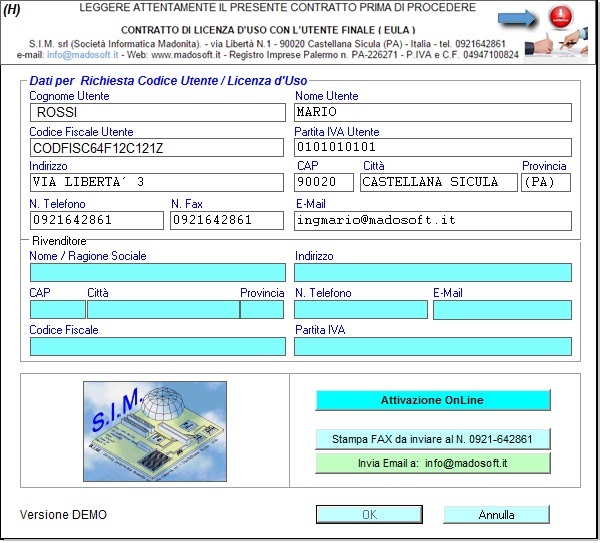Screen dimensions: 602x543
Task: Focus the Rivenditore CAP field
Action: click(58, 310)
